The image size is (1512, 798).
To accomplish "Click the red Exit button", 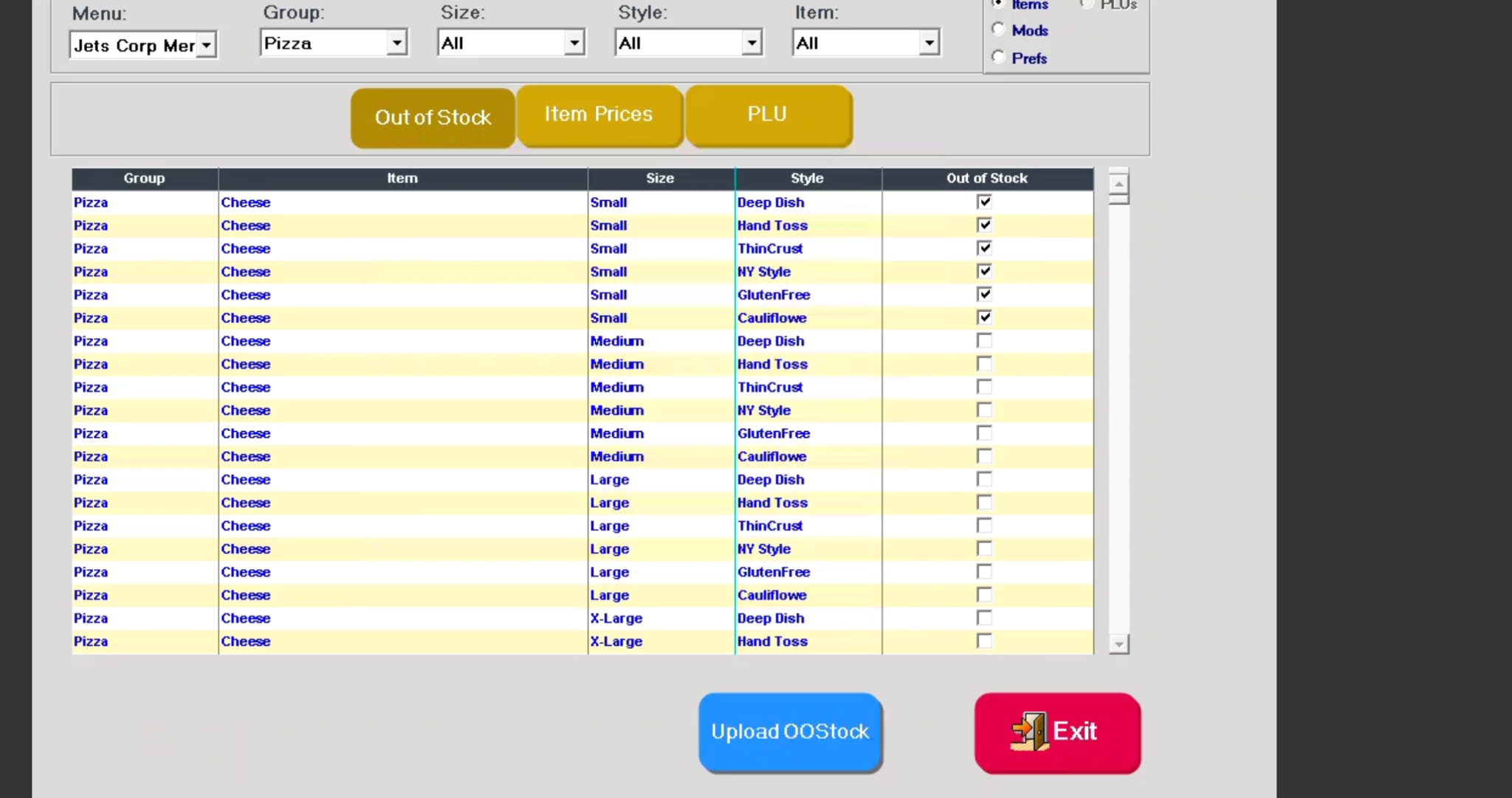I will [x=1057, y=732].
